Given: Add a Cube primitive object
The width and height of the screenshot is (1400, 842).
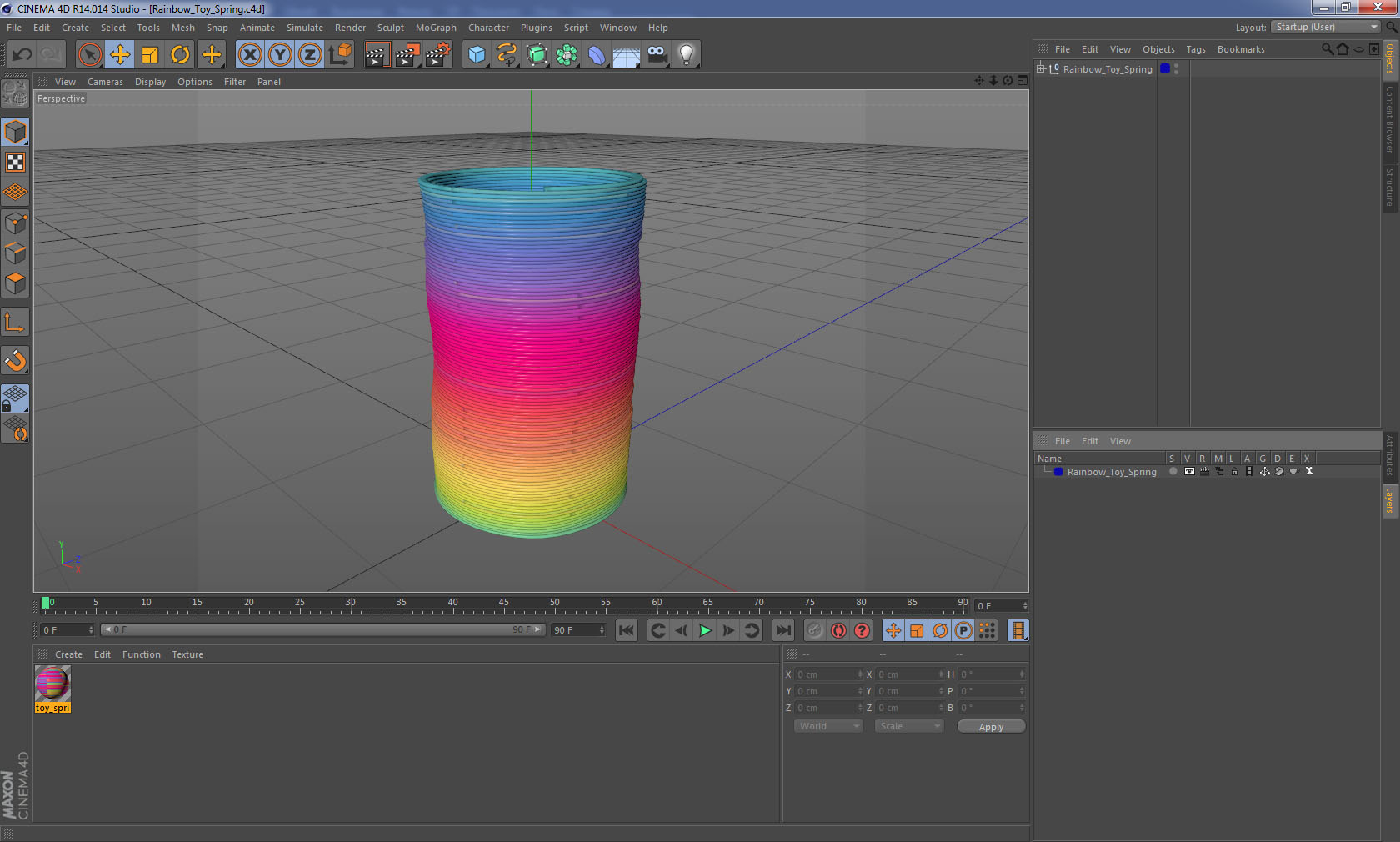Looking at the screenshot, I should tap(477, 55).
